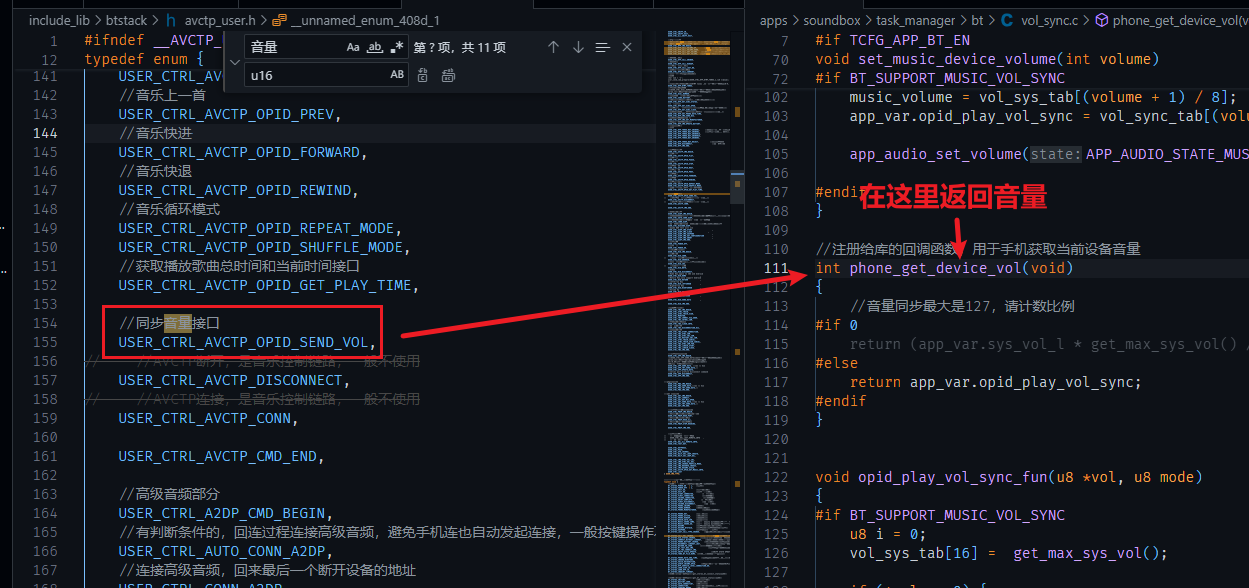
Task: Select btstack in the left breadcrumb
Action: coord(128,20)
